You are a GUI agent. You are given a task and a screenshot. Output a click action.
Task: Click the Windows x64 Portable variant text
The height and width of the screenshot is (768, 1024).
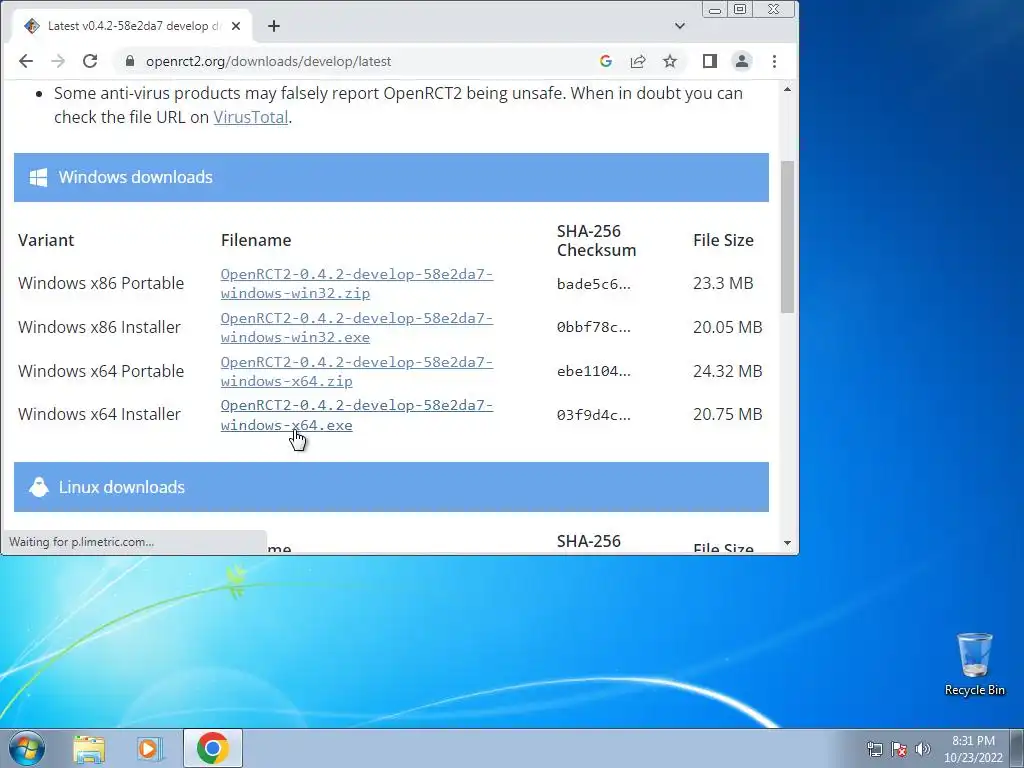coord(101,371)
